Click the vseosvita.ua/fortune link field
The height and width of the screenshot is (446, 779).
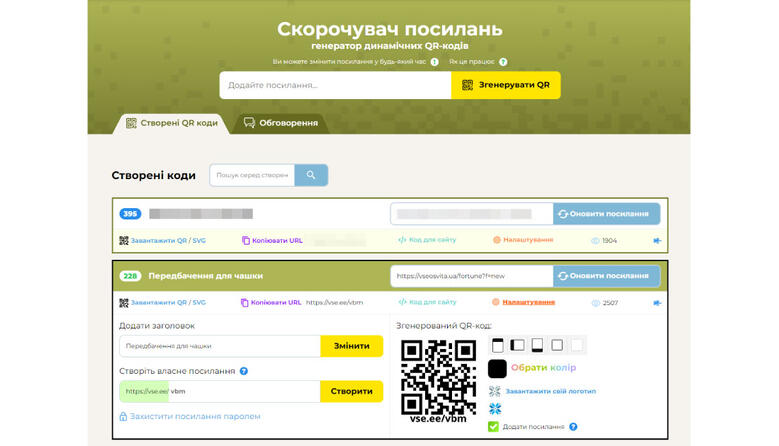click(x=471, y=276)
